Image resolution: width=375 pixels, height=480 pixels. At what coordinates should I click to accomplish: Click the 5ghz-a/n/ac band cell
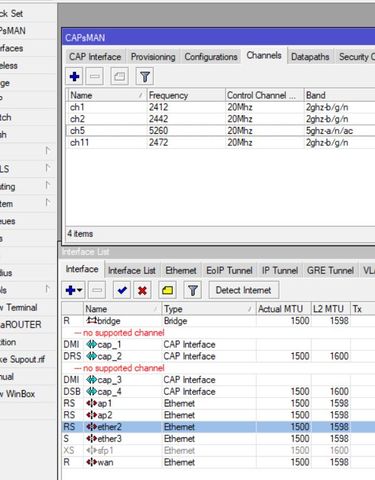pyautogui.click(x=329, y=131)
